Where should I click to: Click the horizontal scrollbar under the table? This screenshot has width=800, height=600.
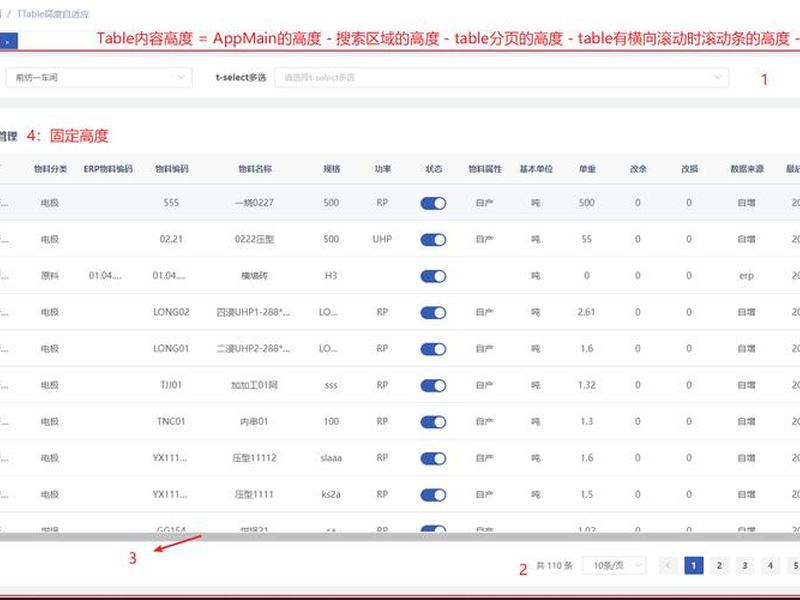point(400,537)
